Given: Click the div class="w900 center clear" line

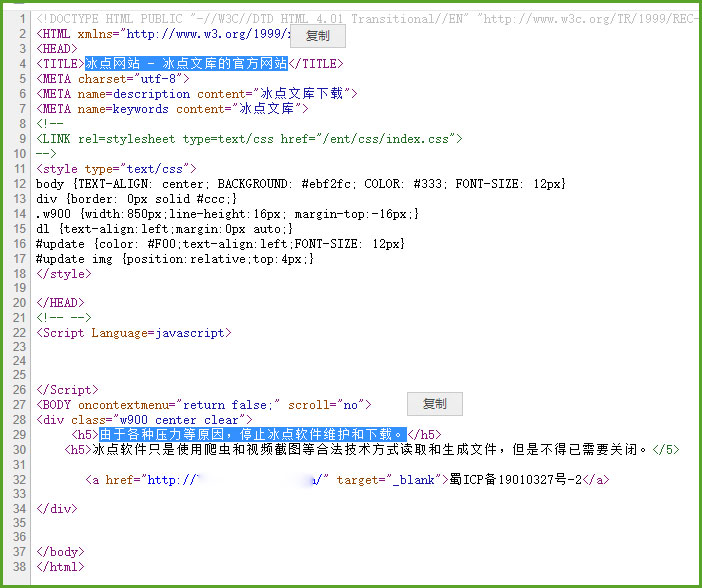Looking at the screenshot, I should click(x=144, y=420).
